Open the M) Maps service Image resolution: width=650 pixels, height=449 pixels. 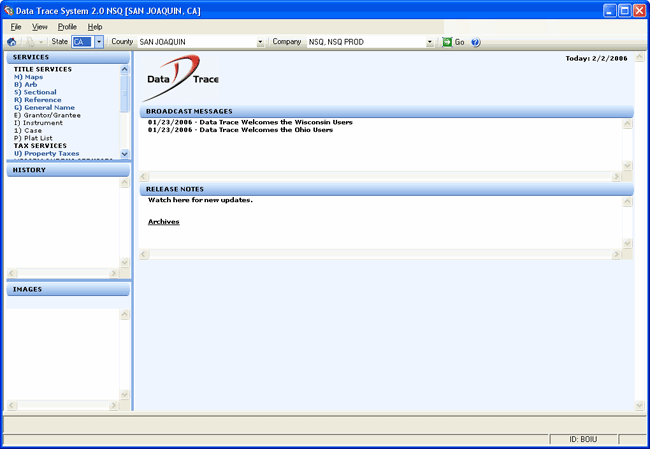click(28, 77)
